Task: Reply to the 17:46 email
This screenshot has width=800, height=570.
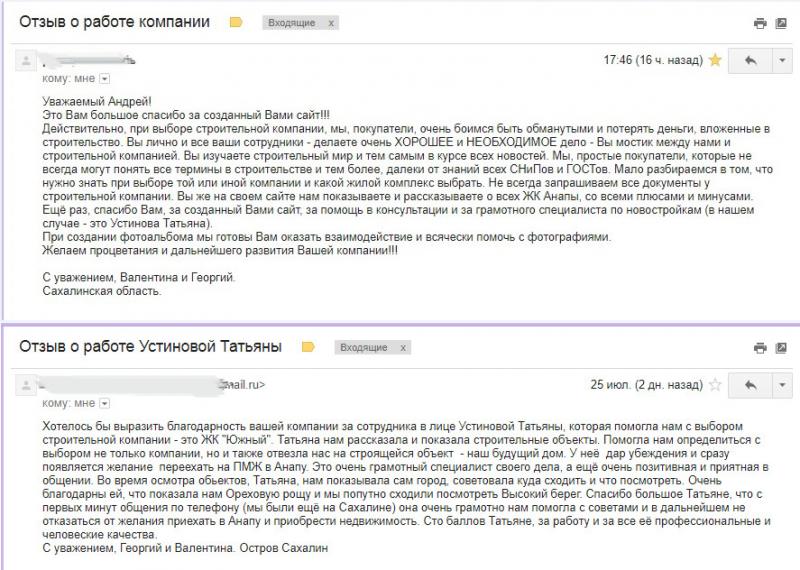Action: [748, 60]
